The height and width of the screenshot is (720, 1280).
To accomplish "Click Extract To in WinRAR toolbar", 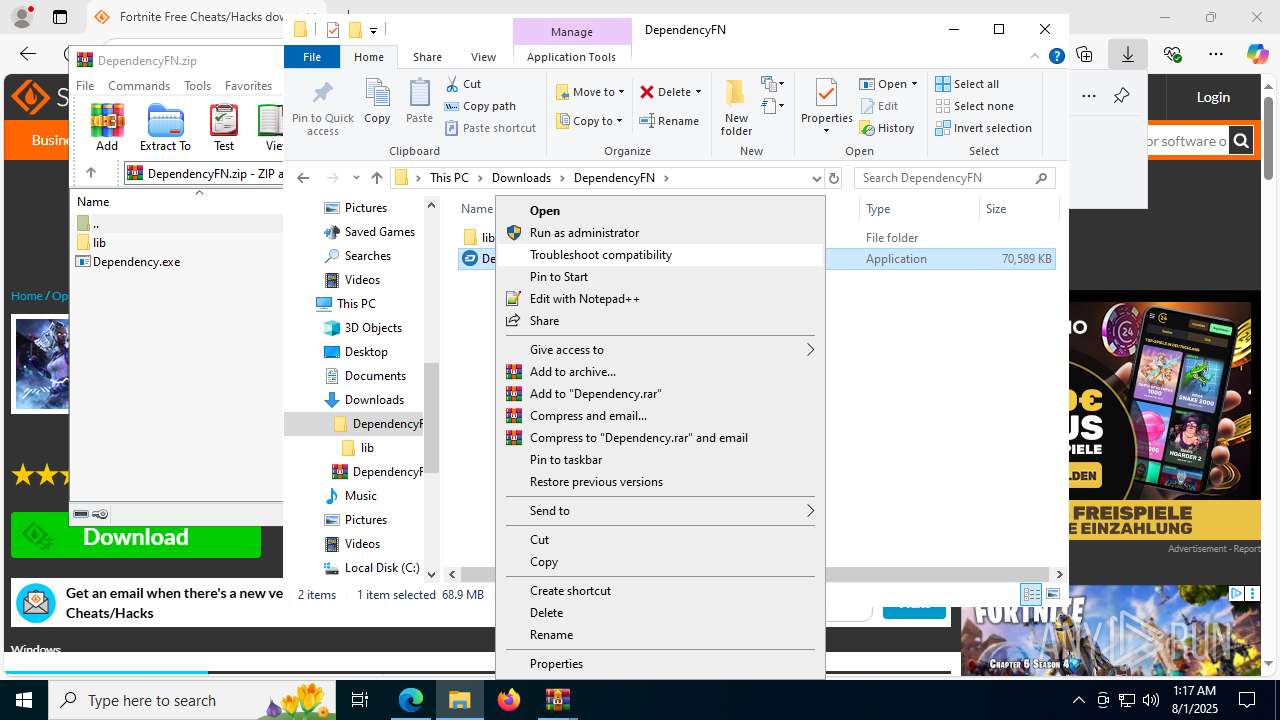I will point(165,128).
